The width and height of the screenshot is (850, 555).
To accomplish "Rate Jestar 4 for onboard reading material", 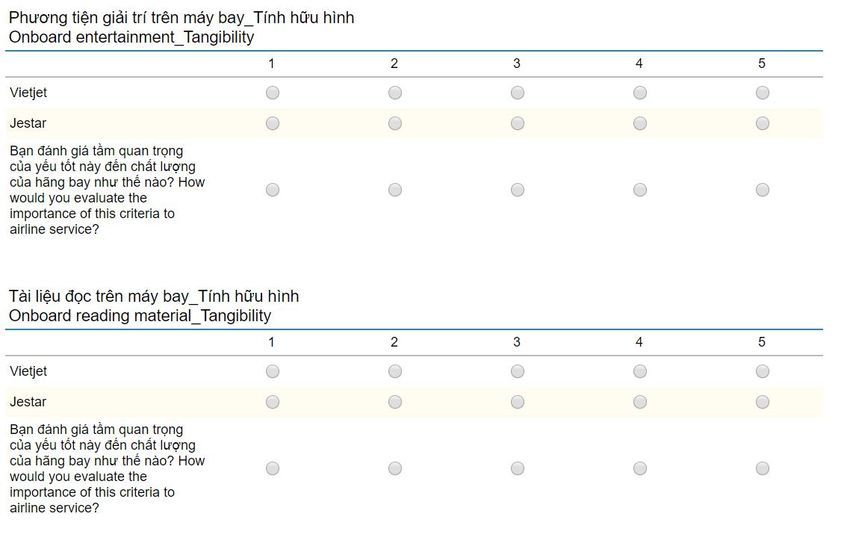I will pos(640,402).
